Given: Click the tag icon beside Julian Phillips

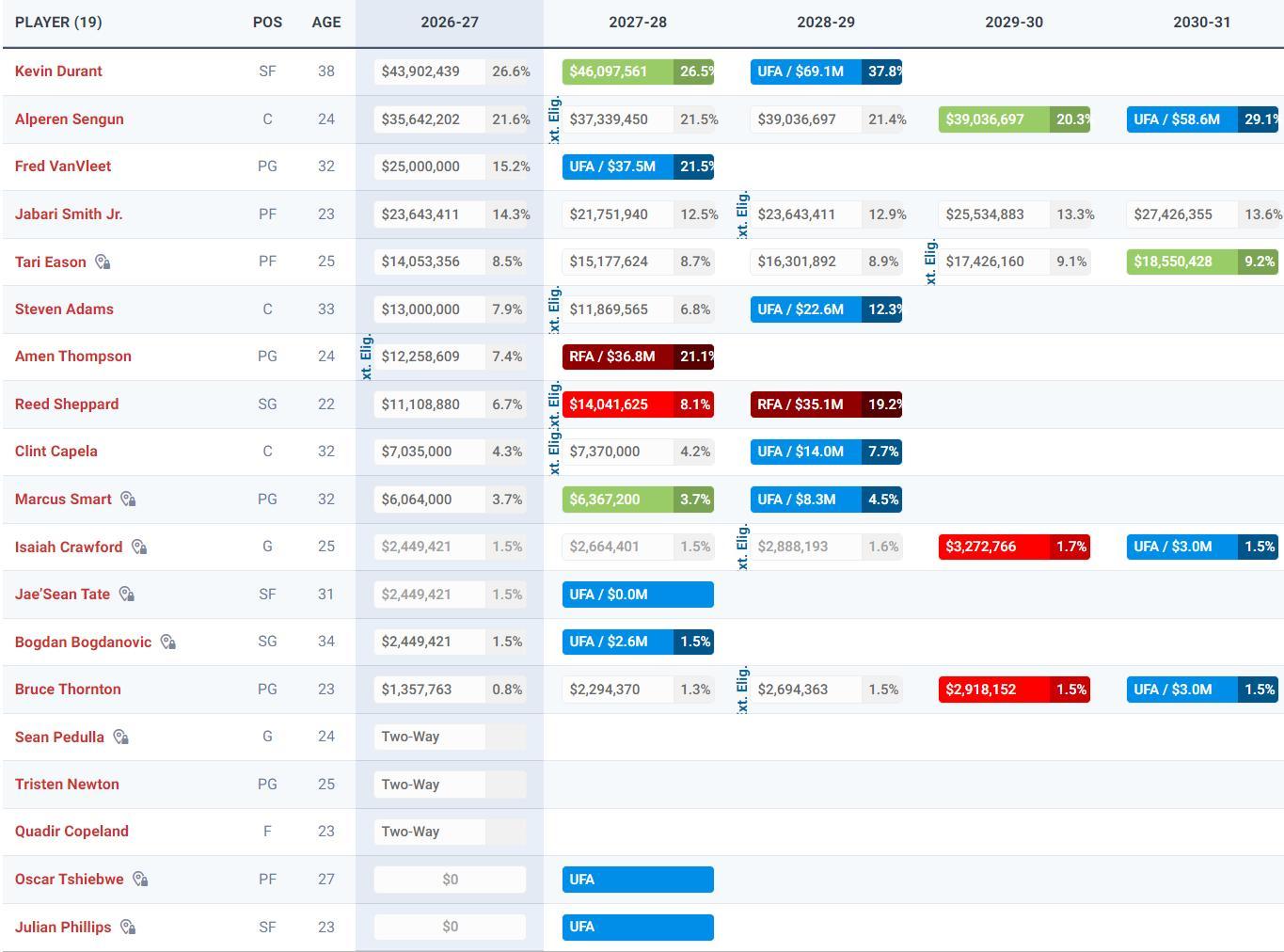Looking at the screenshot, I should [129, 928].
